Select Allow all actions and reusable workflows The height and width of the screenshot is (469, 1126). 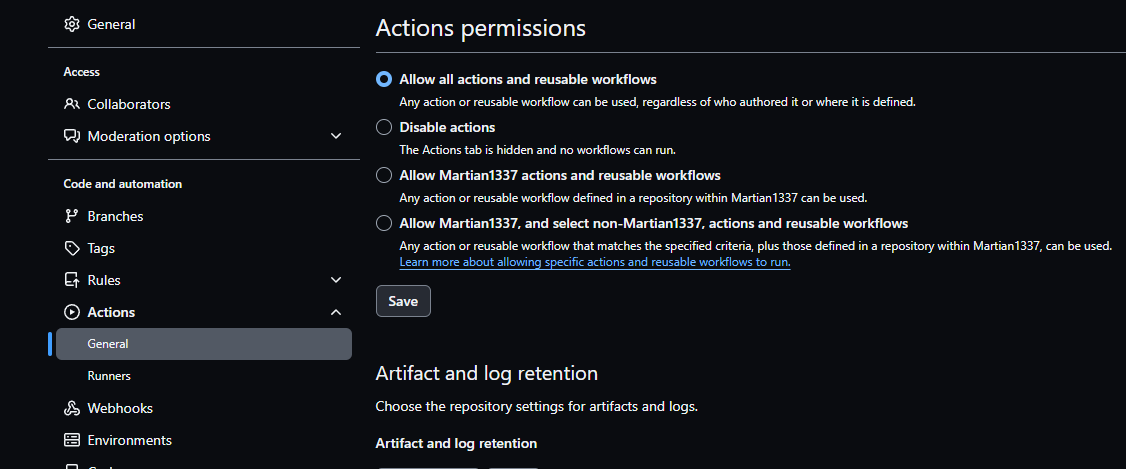pyautogui.click(x=384, y=79)
